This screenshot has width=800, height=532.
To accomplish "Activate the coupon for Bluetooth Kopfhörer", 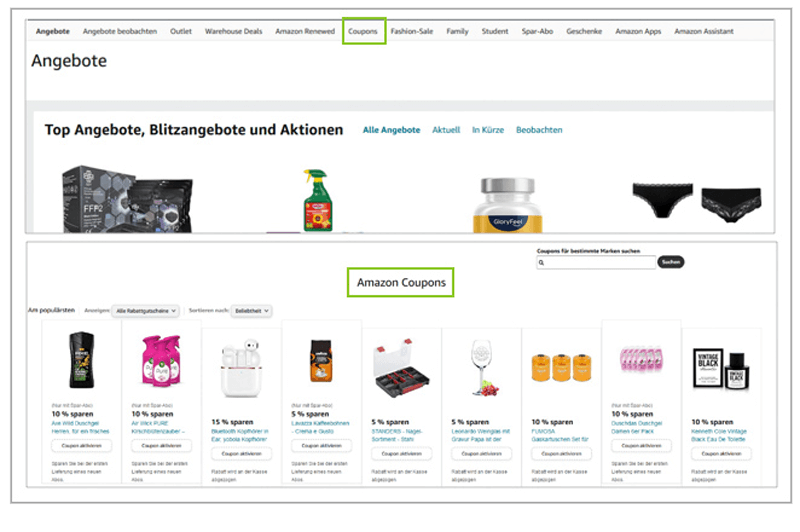I will pyautogui.click(x=241, y=453).
